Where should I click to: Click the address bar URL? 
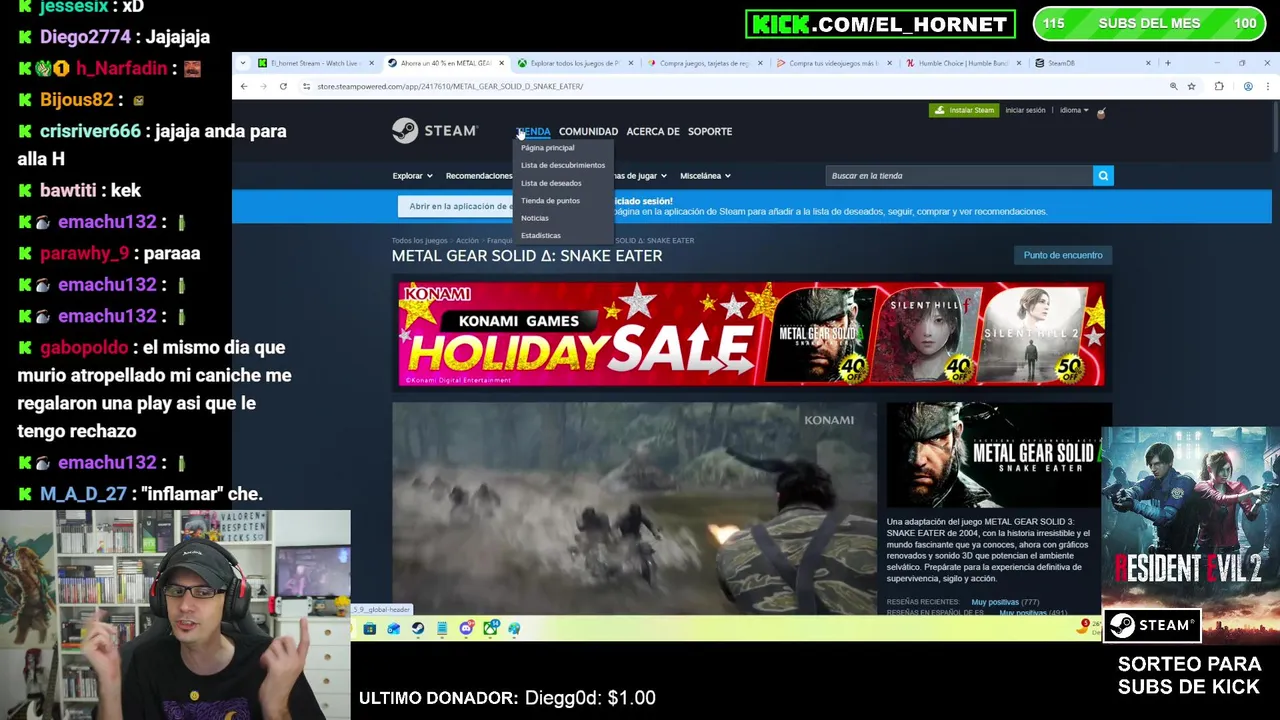(450, 86)
